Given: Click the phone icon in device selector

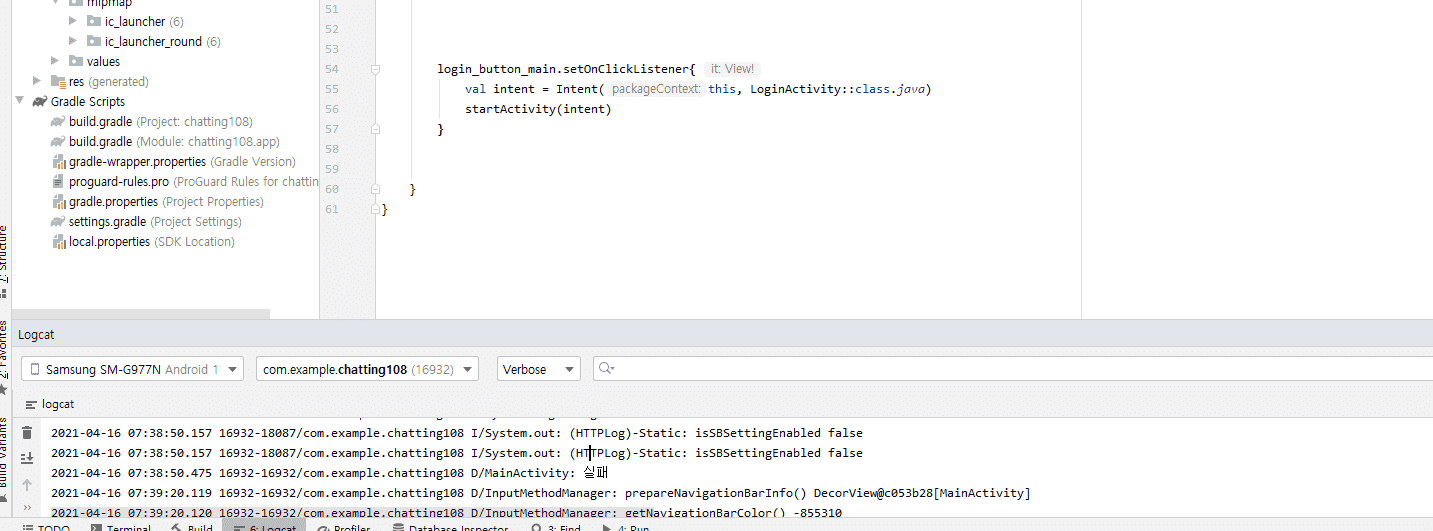Looking at the screenshot, I should click(35, 369).
